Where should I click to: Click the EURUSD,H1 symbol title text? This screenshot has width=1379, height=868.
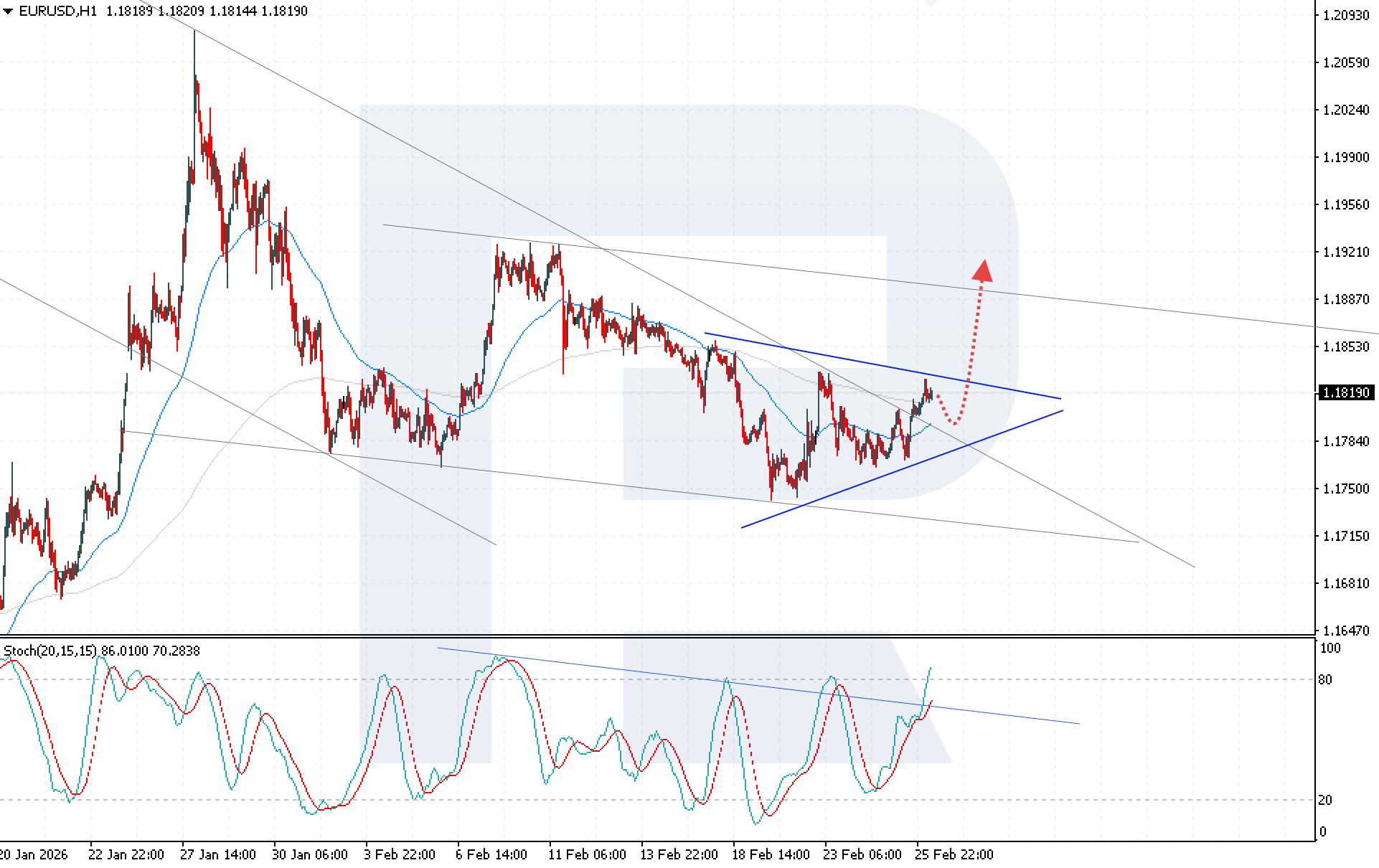point(57,11)
